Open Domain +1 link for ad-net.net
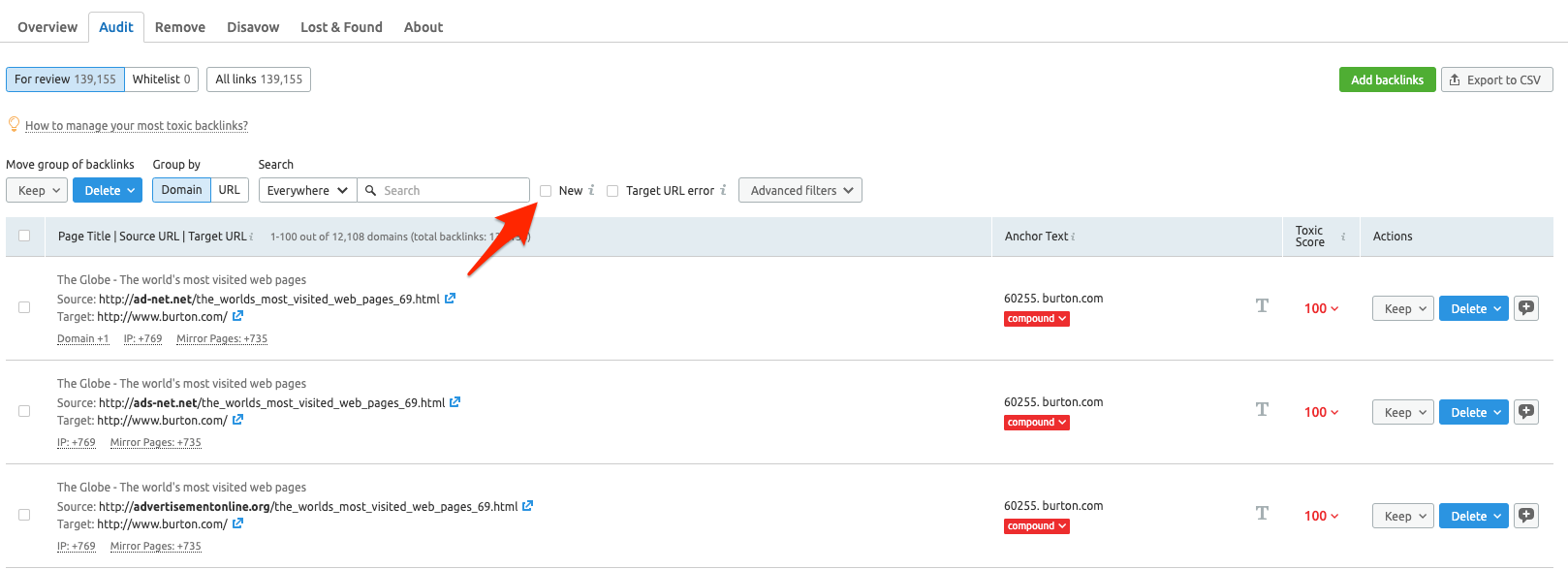Viewport: 1568px width, 570px height. click(82, 338)
